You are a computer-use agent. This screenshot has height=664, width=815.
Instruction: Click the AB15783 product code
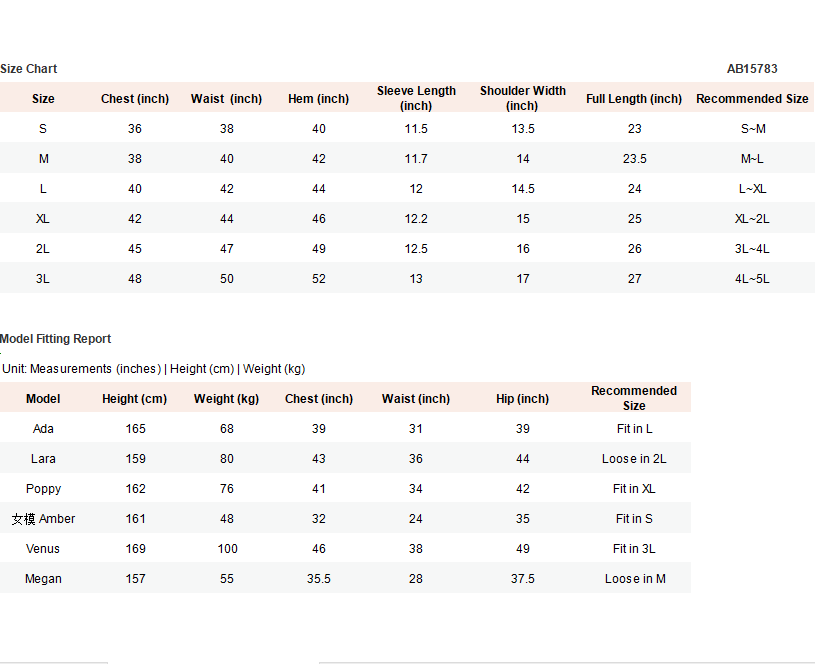click(x=752, y=69)
